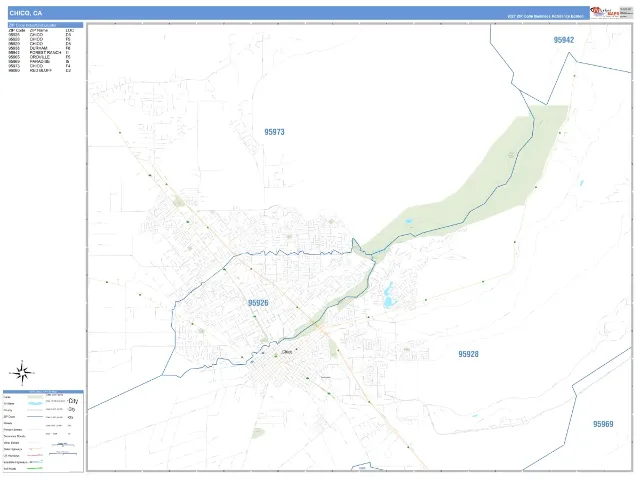The height and width of the screenshot is (480, 640).
Task: Click the largest City text sample in legend
Action: point(73,401)
